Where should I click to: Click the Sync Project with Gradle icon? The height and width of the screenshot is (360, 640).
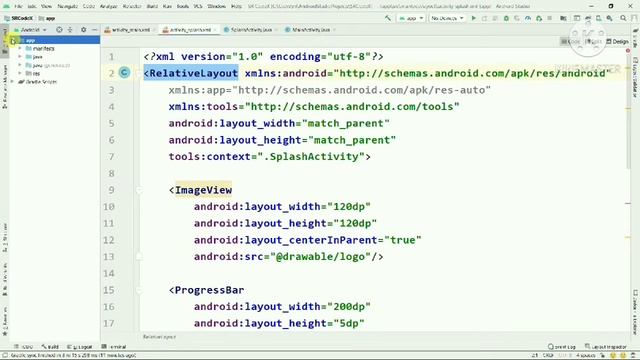[588, 18]
